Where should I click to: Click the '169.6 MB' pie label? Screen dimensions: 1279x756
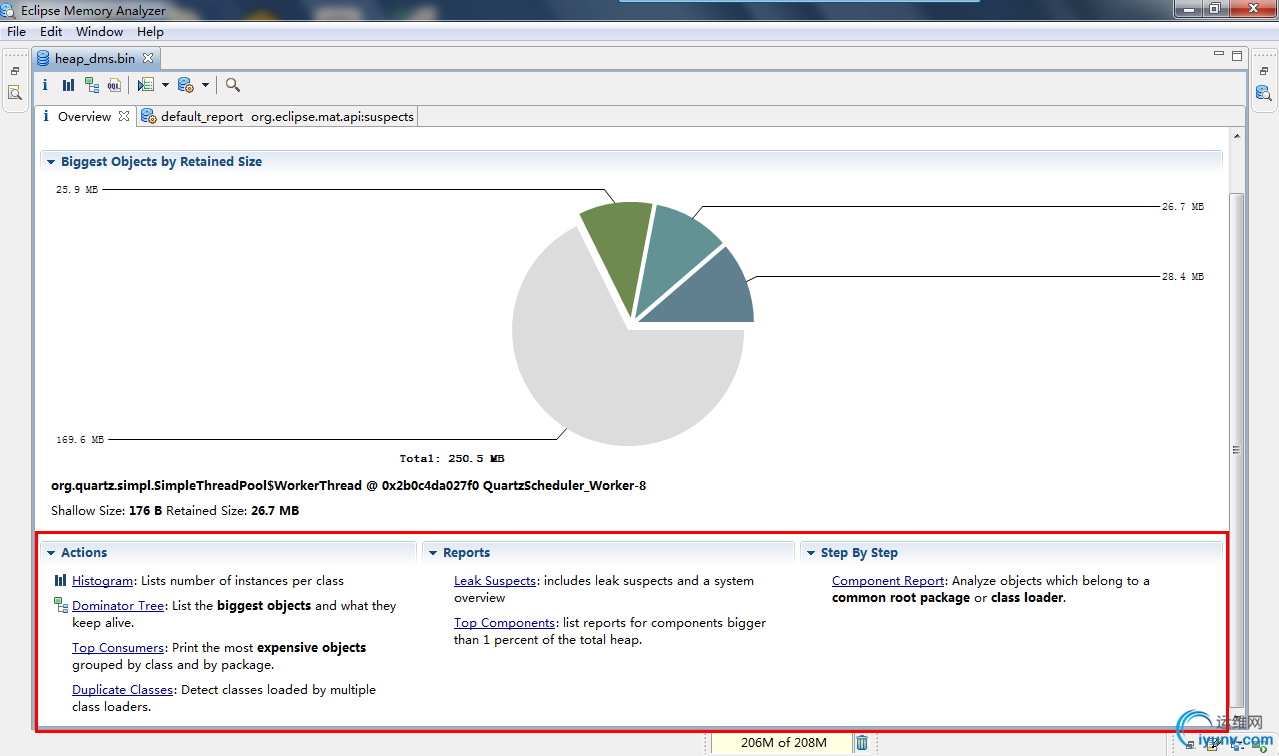[80, 439]
